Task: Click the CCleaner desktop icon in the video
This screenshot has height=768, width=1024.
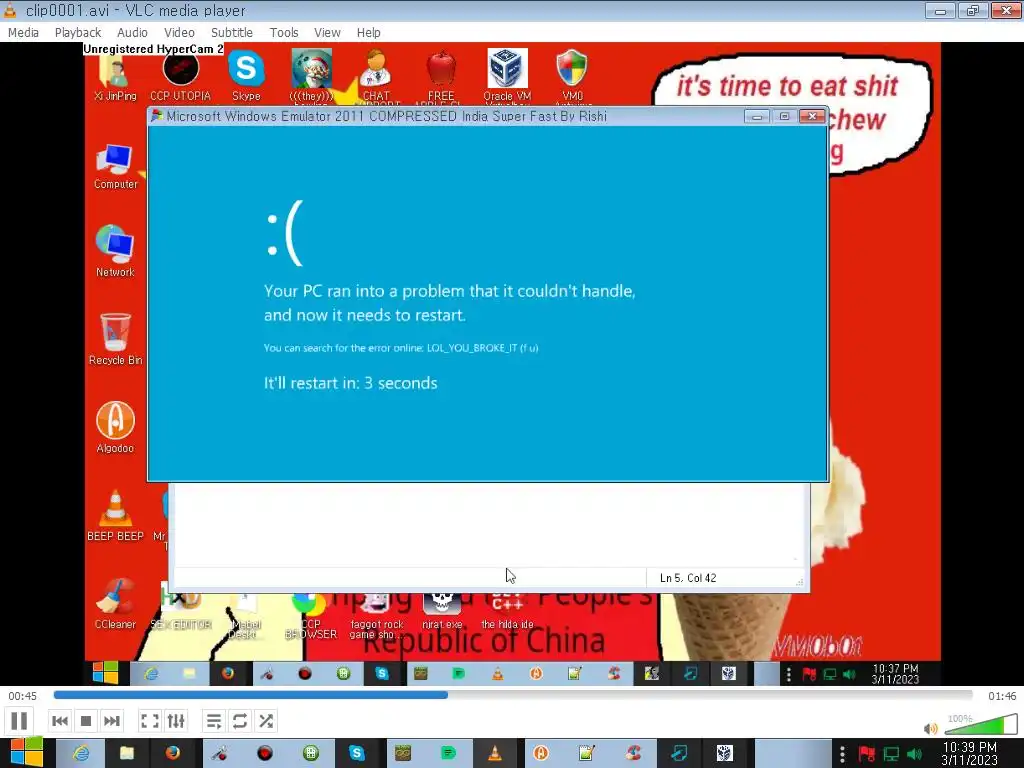Action: point(116,603)
